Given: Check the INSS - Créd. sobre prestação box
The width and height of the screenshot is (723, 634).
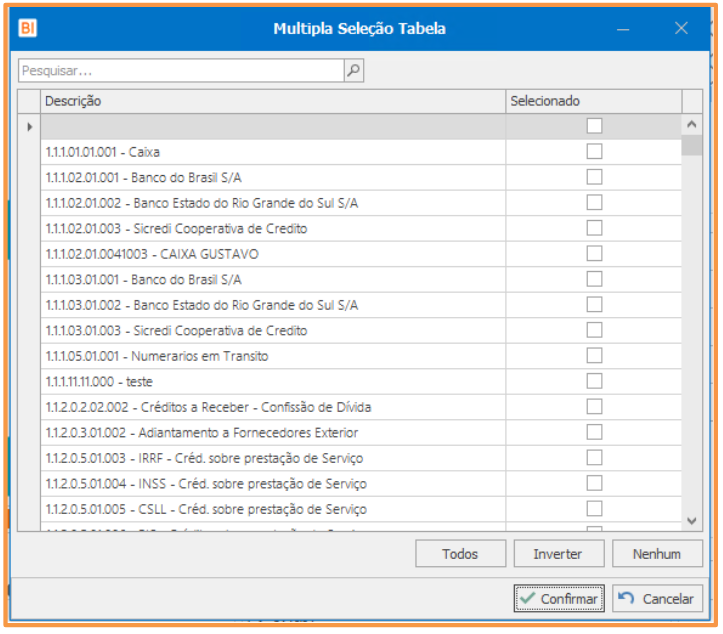Looking at the screenshot, I should 594,483.
